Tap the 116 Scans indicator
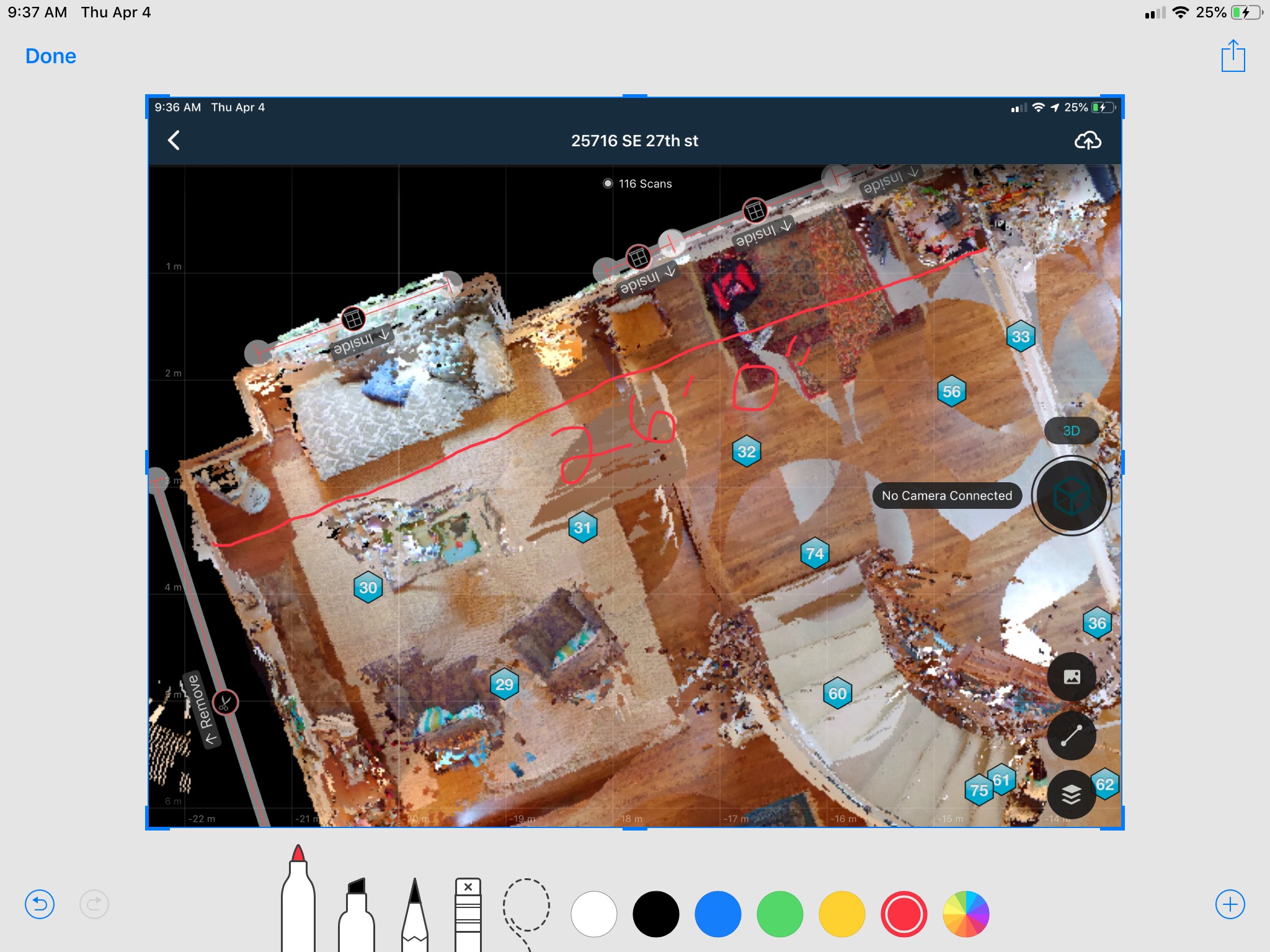This screenshot has height=952, width=1270. point(637,183)
